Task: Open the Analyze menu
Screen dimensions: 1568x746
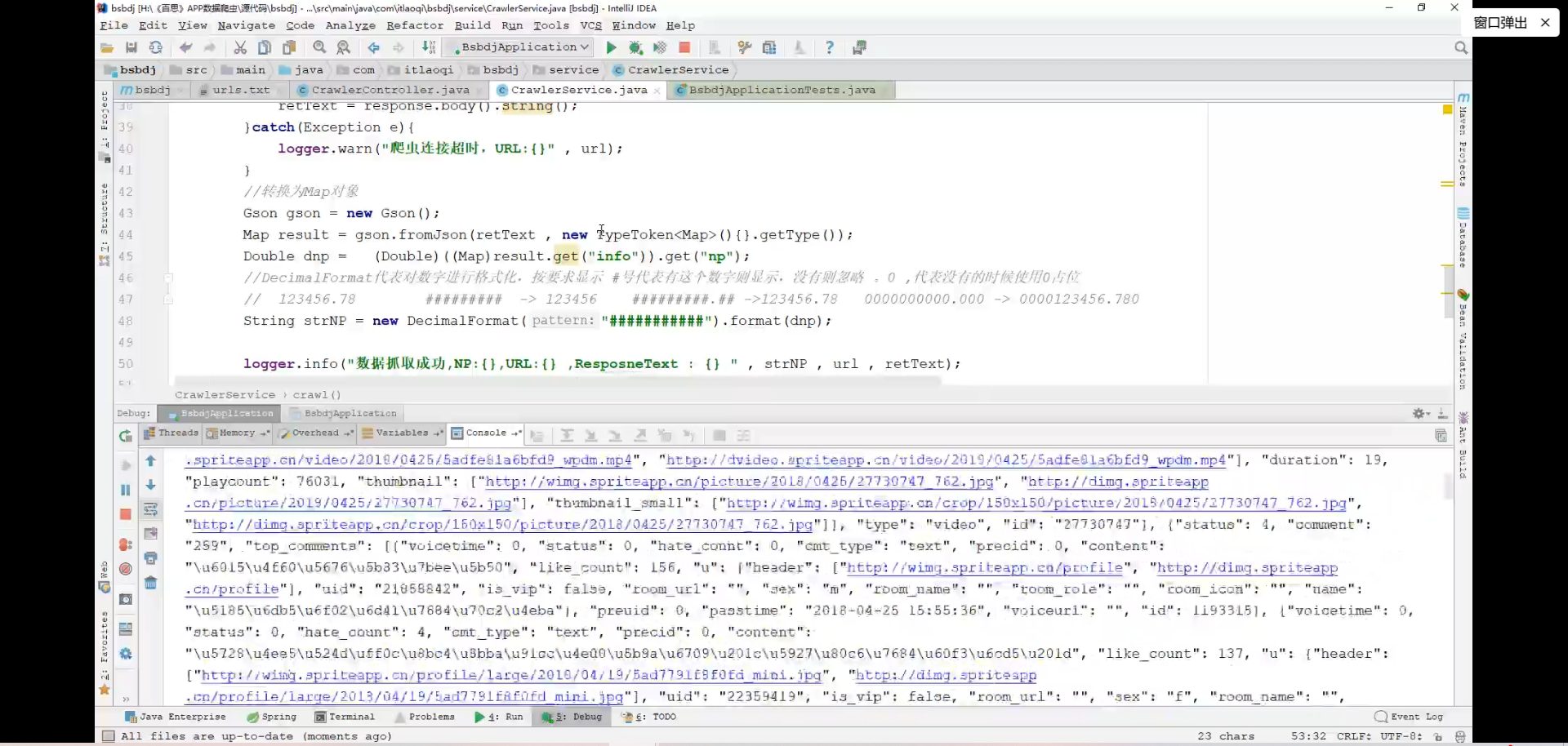Action: coord(350,25)
